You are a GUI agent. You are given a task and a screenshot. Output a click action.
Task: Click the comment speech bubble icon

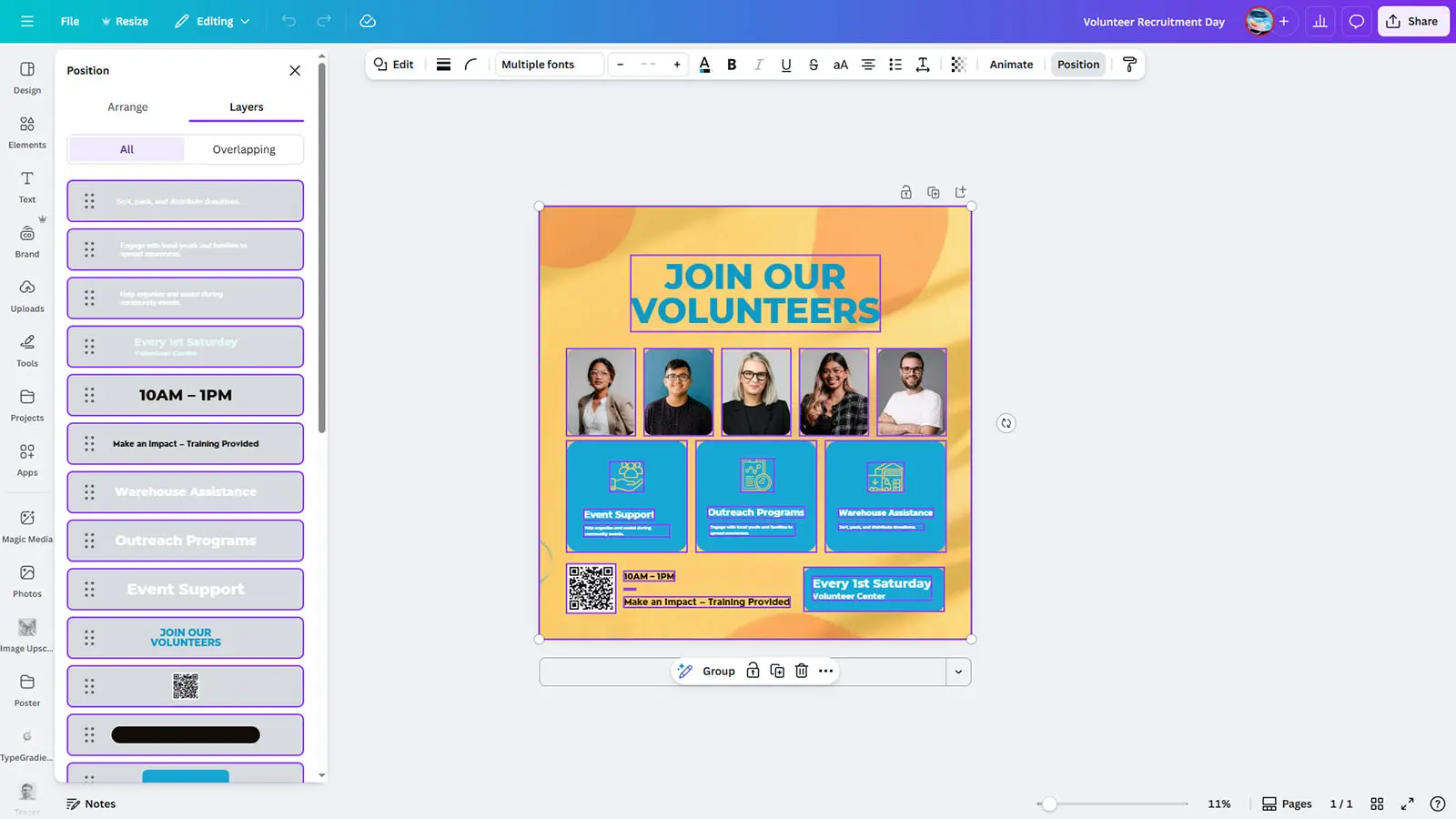[1356, 21]
